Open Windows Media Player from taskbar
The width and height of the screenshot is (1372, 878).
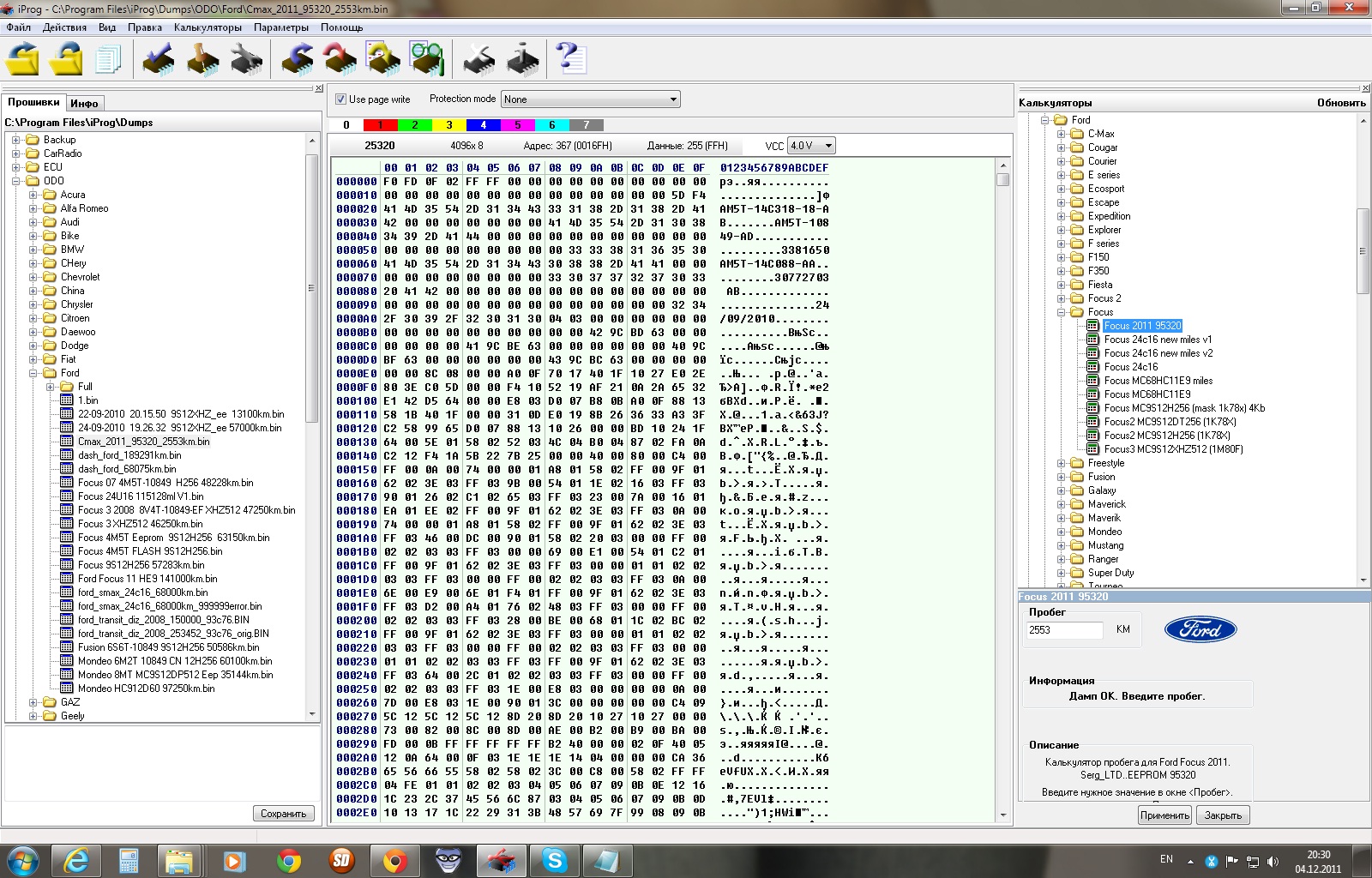coord(233,860)
